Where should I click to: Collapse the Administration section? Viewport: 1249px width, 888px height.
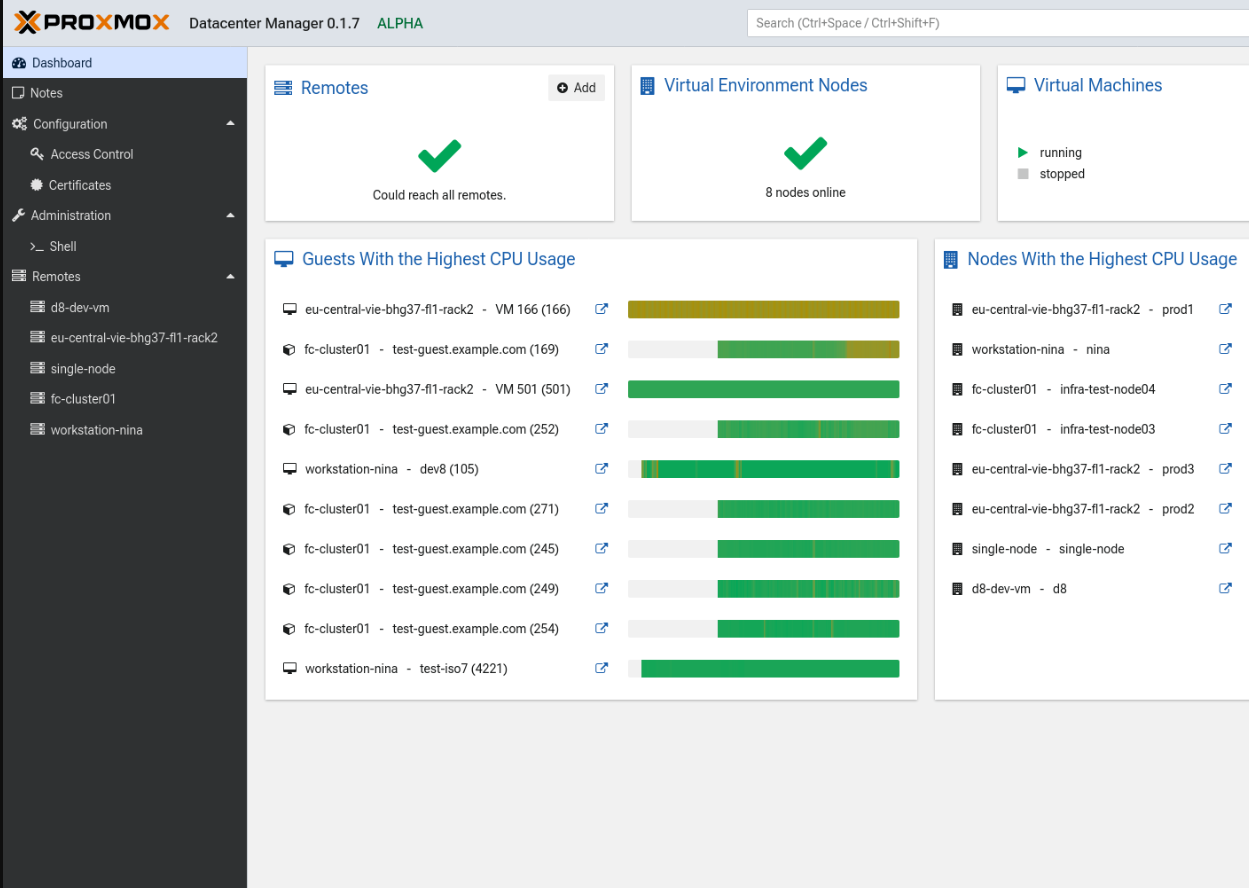click(231, 215)
